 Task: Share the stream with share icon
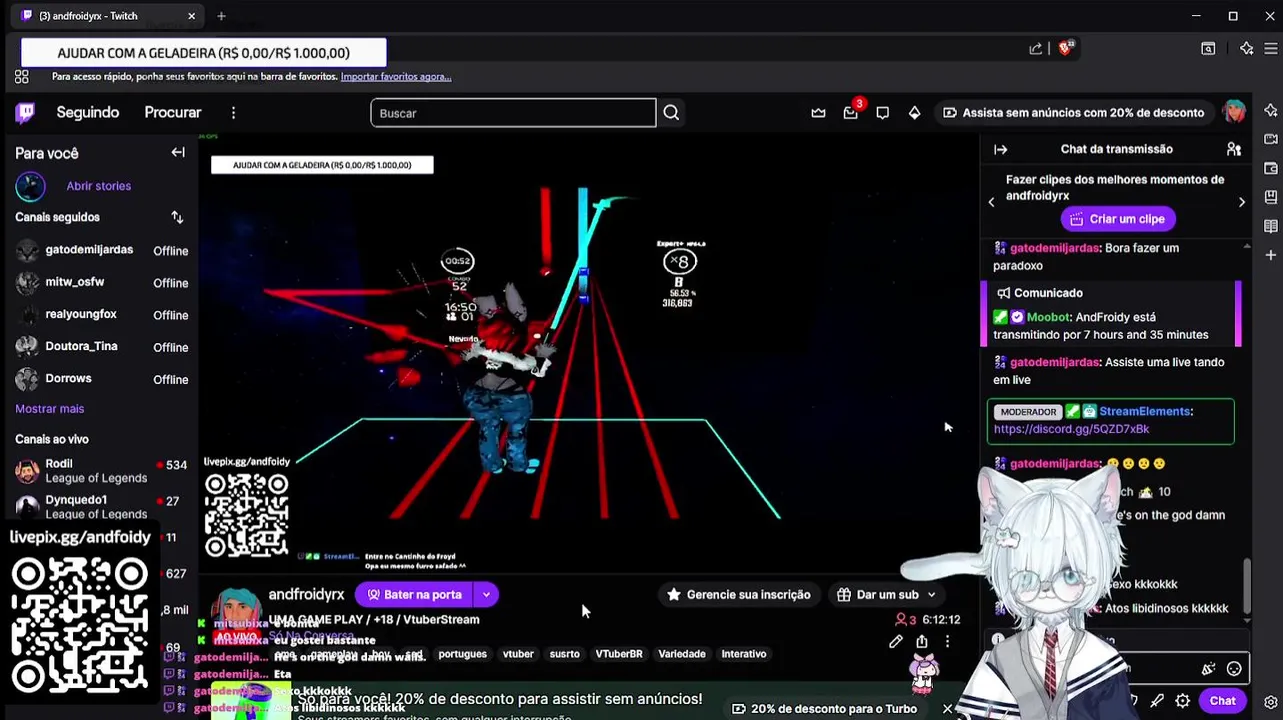(921, 642)
